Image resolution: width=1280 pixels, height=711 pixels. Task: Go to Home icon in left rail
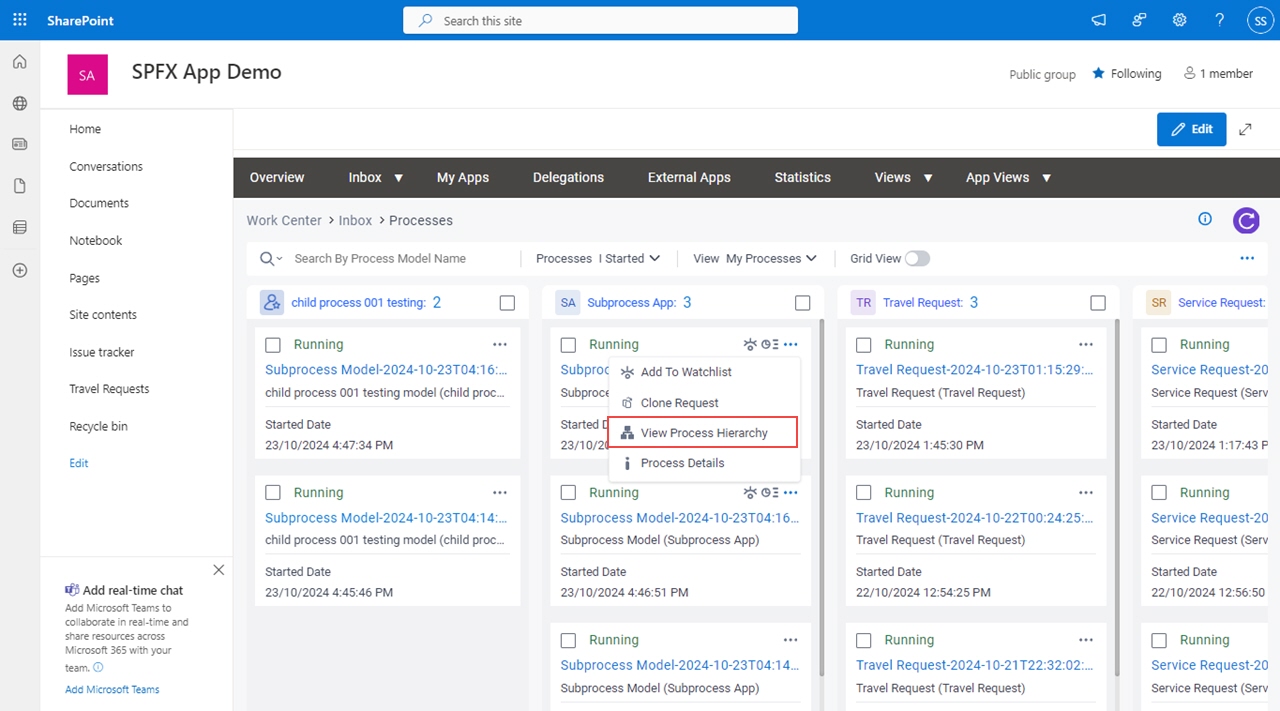tap(20, 62)
